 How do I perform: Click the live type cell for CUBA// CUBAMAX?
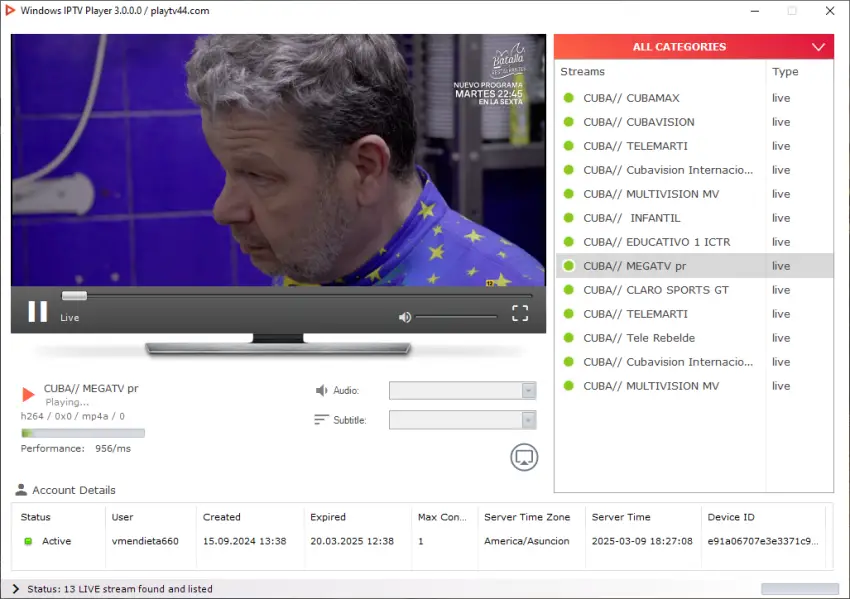(x=781, y=98)
